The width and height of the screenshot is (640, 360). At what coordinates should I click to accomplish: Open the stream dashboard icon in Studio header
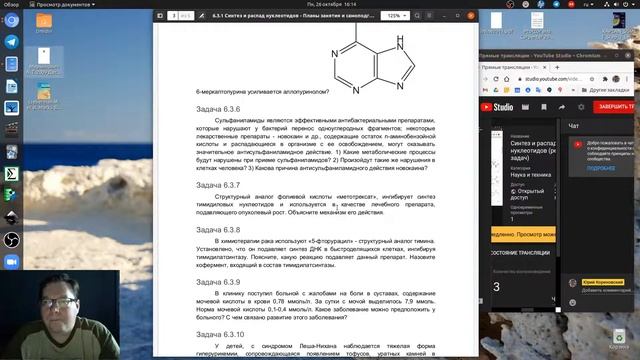coord(525,107)
